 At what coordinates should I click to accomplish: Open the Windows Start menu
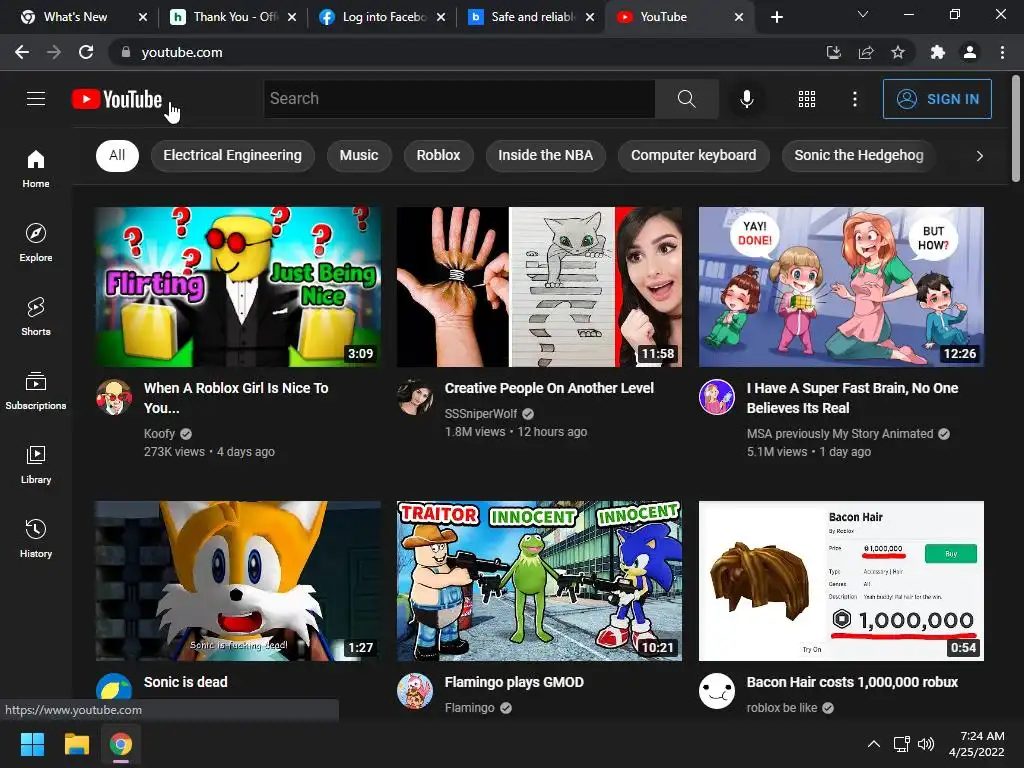[32, 744]
